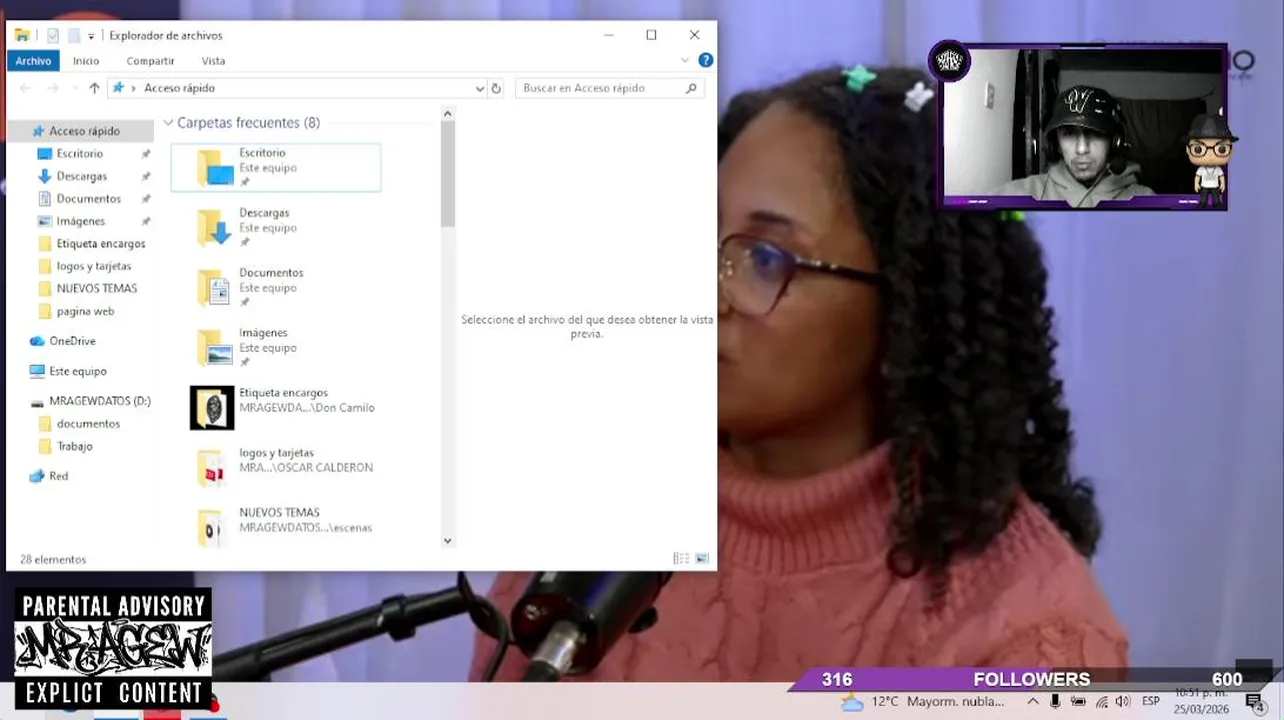Click the file list scrollbar thumb
Viewport: 1284px width, 720px height.
pyautogui.click(x=447, y=174)
